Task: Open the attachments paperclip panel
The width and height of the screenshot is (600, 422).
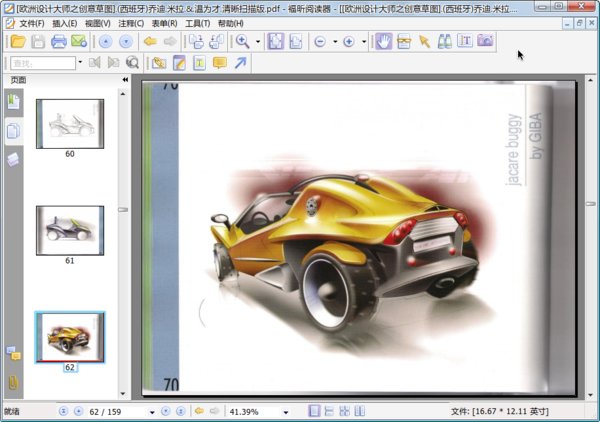Action: [13, 381]
